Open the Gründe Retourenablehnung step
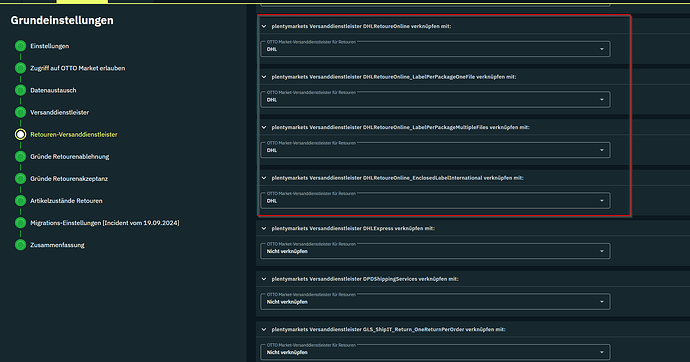Image resolution: width=690 pixels, height=362 pixels. coord(70,157)
